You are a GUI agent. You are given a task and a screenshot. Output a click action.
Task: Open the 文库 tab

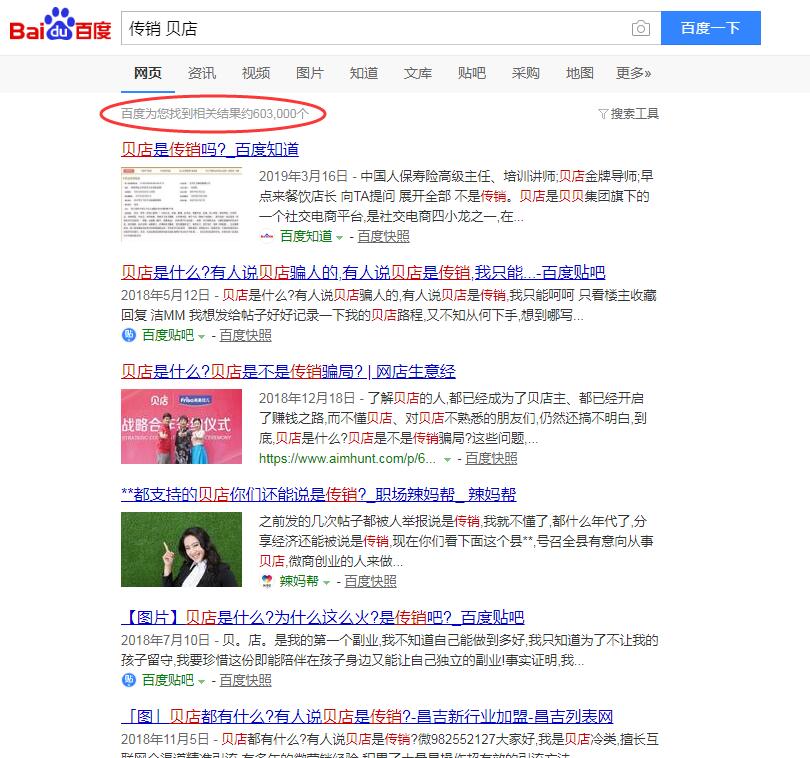coord(418,73)
